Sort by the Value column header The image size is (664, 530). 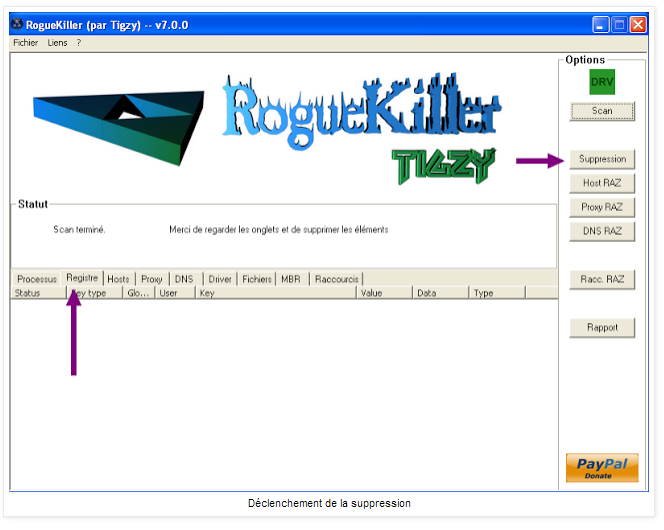pyautogui.click(x=384, y=293)
